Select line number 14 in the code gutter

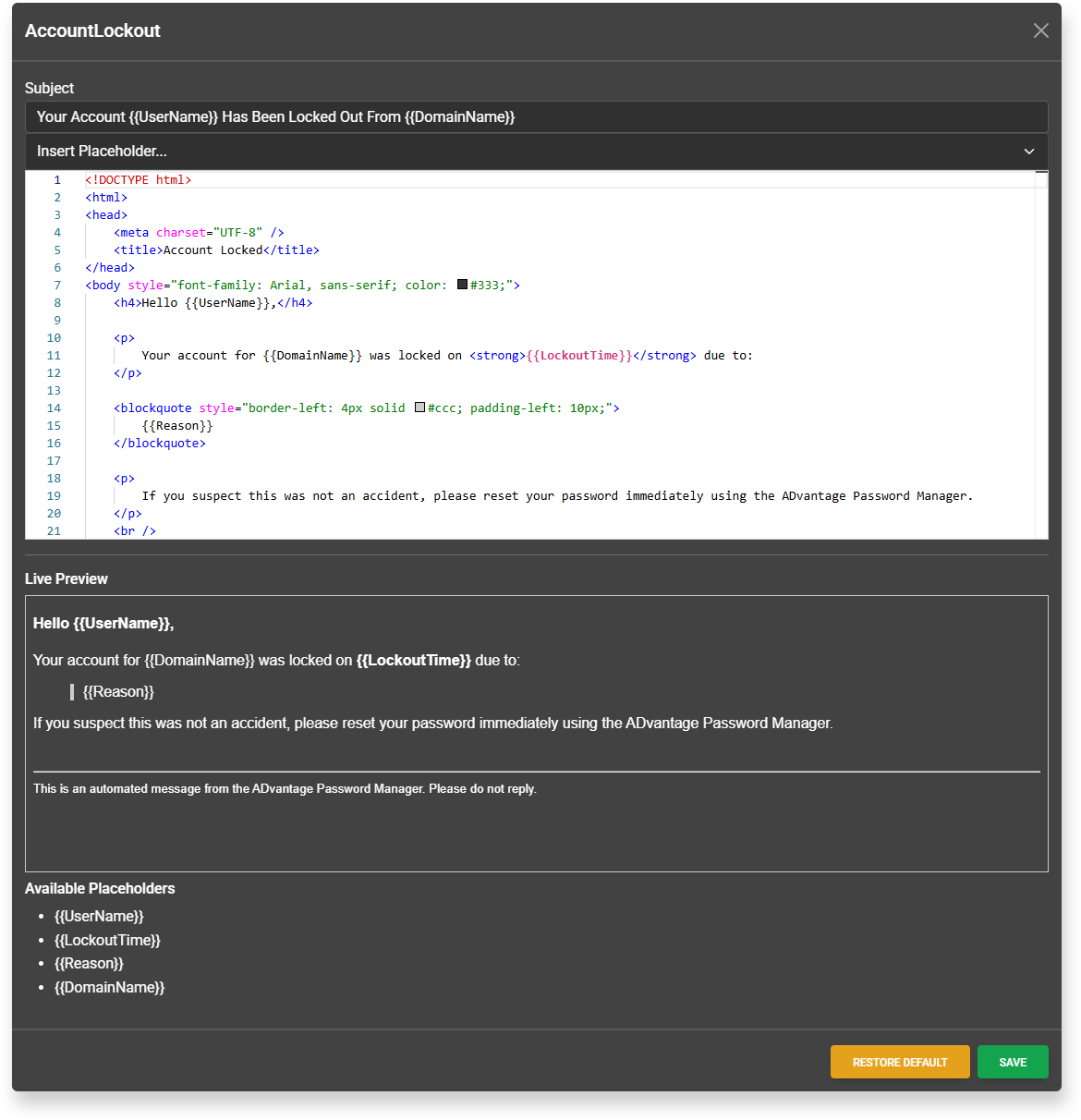point(54,408)
